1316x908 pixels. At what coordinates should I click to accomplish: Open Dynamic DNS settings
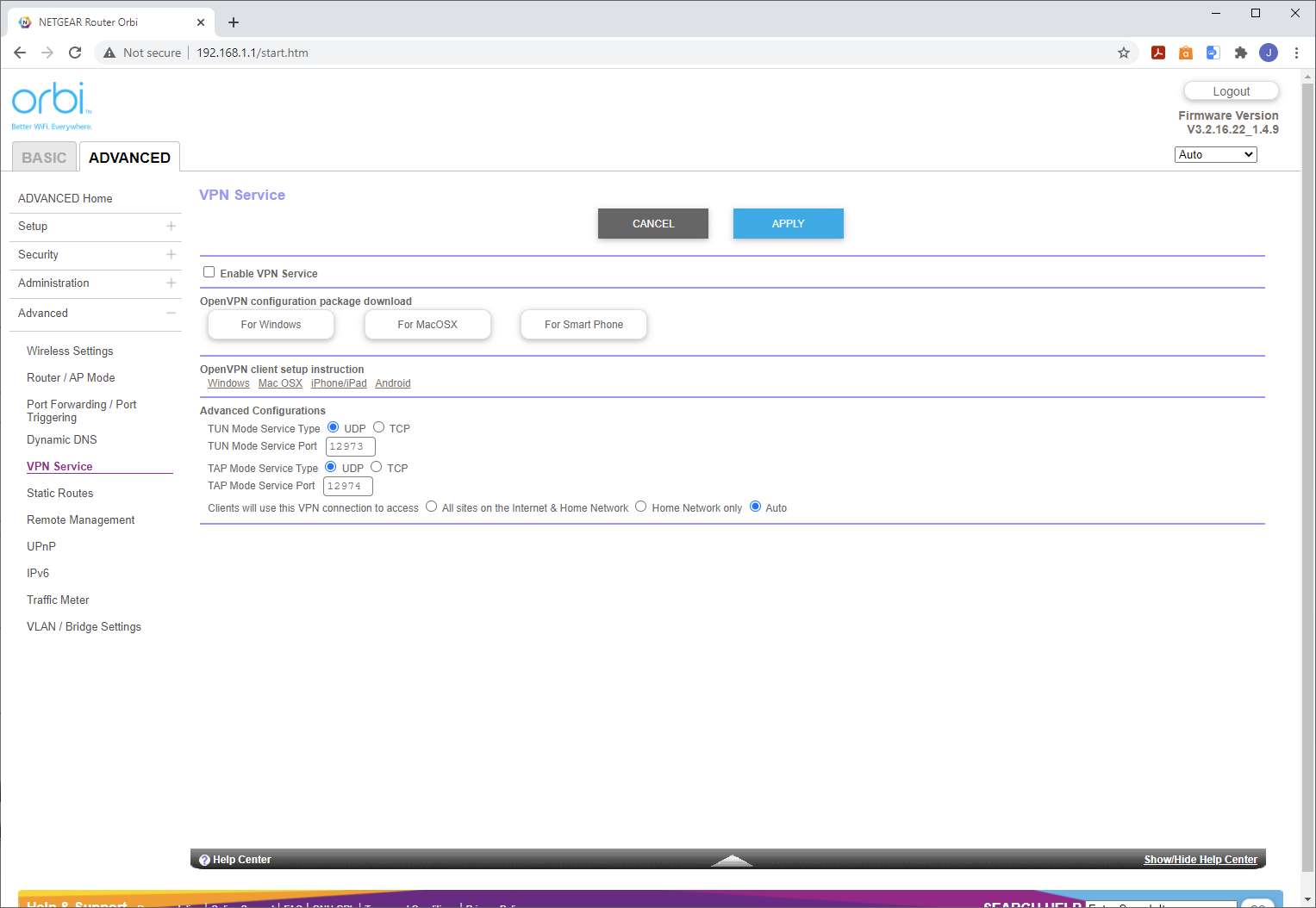pyautogui.click(x=62, y=439)
